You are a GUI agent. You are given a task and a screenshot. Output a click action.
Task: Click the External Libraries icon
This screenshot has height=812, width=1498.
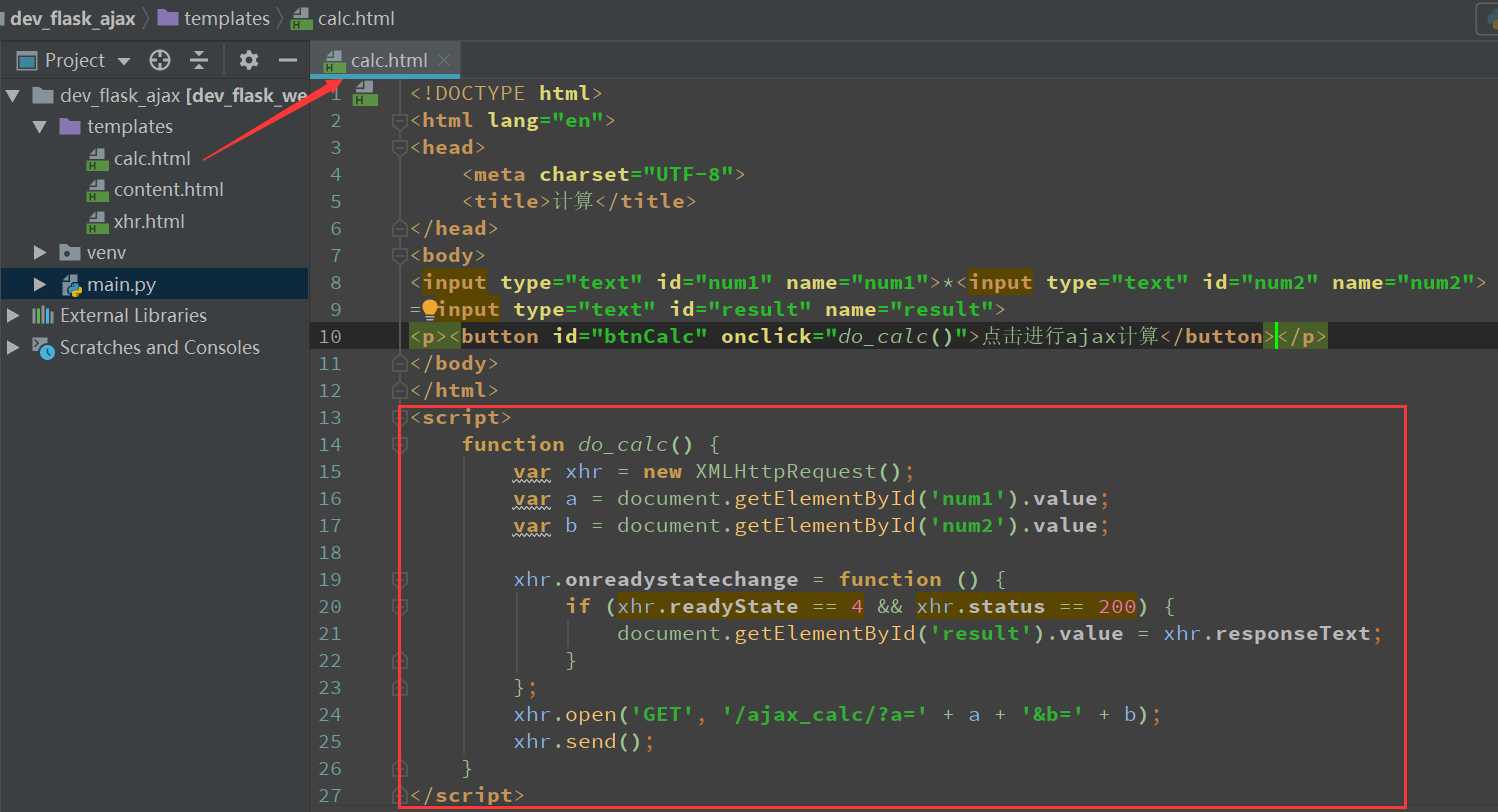click(x=43, y=316)
